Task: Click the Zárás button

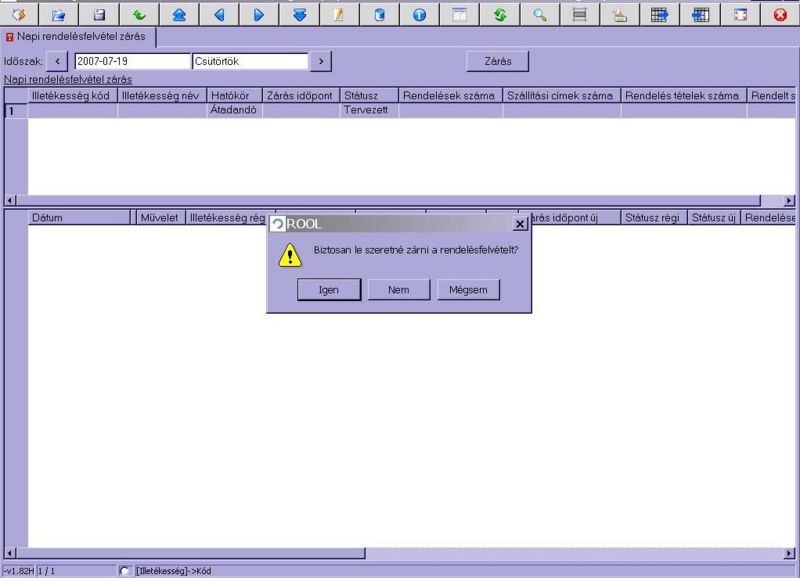Action: (x=498, y=61)
